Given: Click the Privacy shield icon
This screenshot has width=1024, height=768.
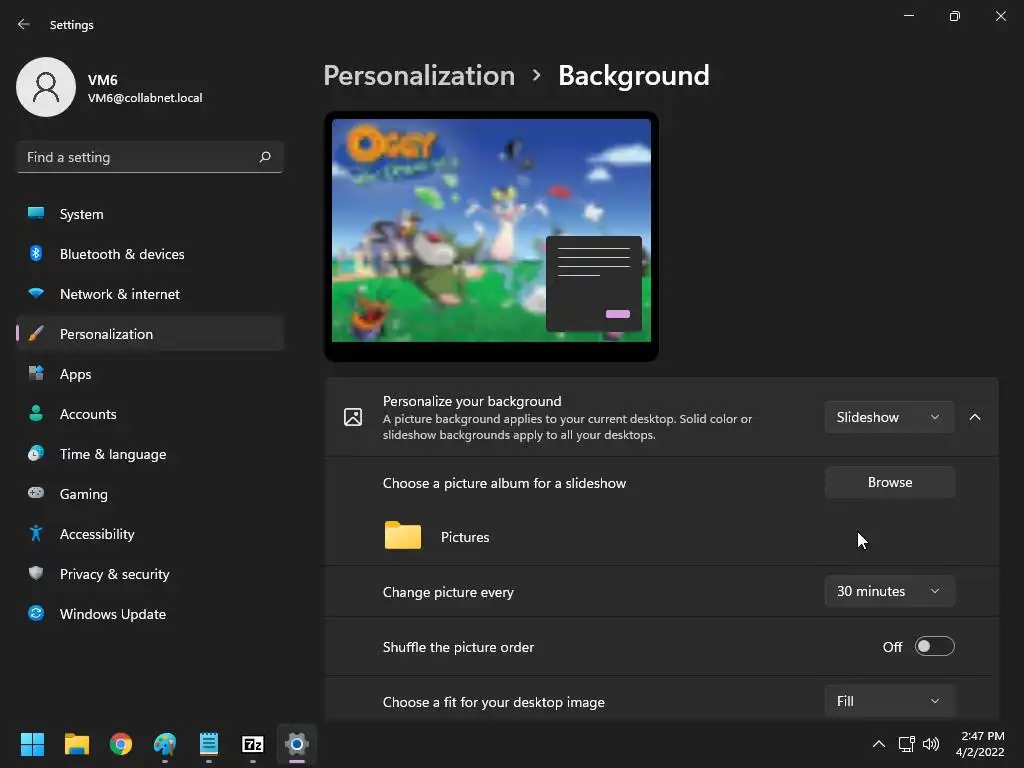Looking at the screenshot, I should pyautogui.click(x=36, y=573).
